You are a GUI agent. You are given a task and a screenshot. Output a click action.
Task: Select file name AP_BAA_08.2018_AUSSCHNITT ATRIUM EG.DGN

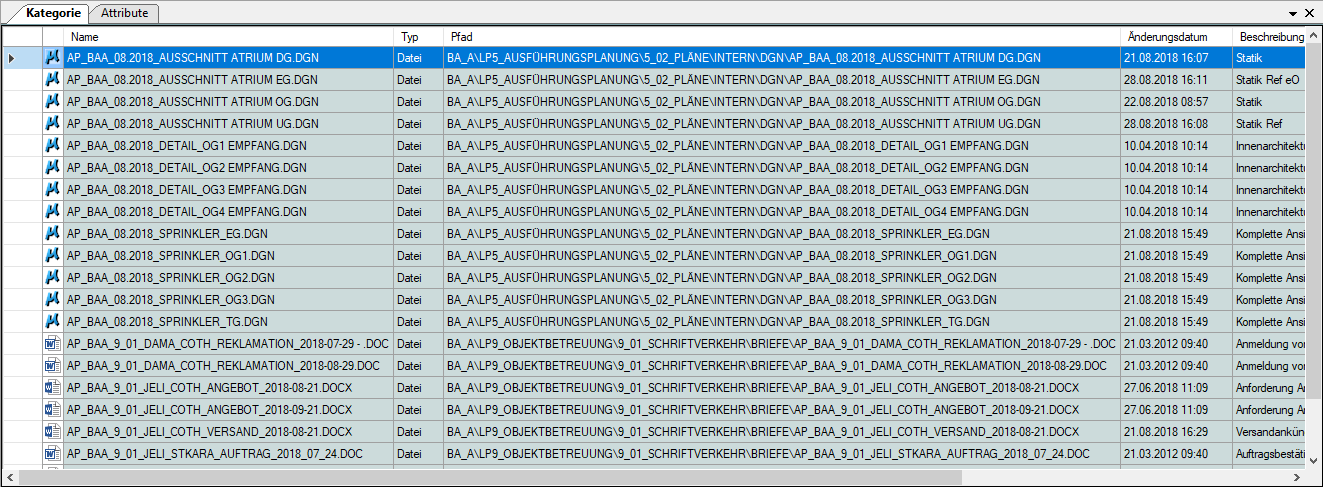click(x=192, y=80)
